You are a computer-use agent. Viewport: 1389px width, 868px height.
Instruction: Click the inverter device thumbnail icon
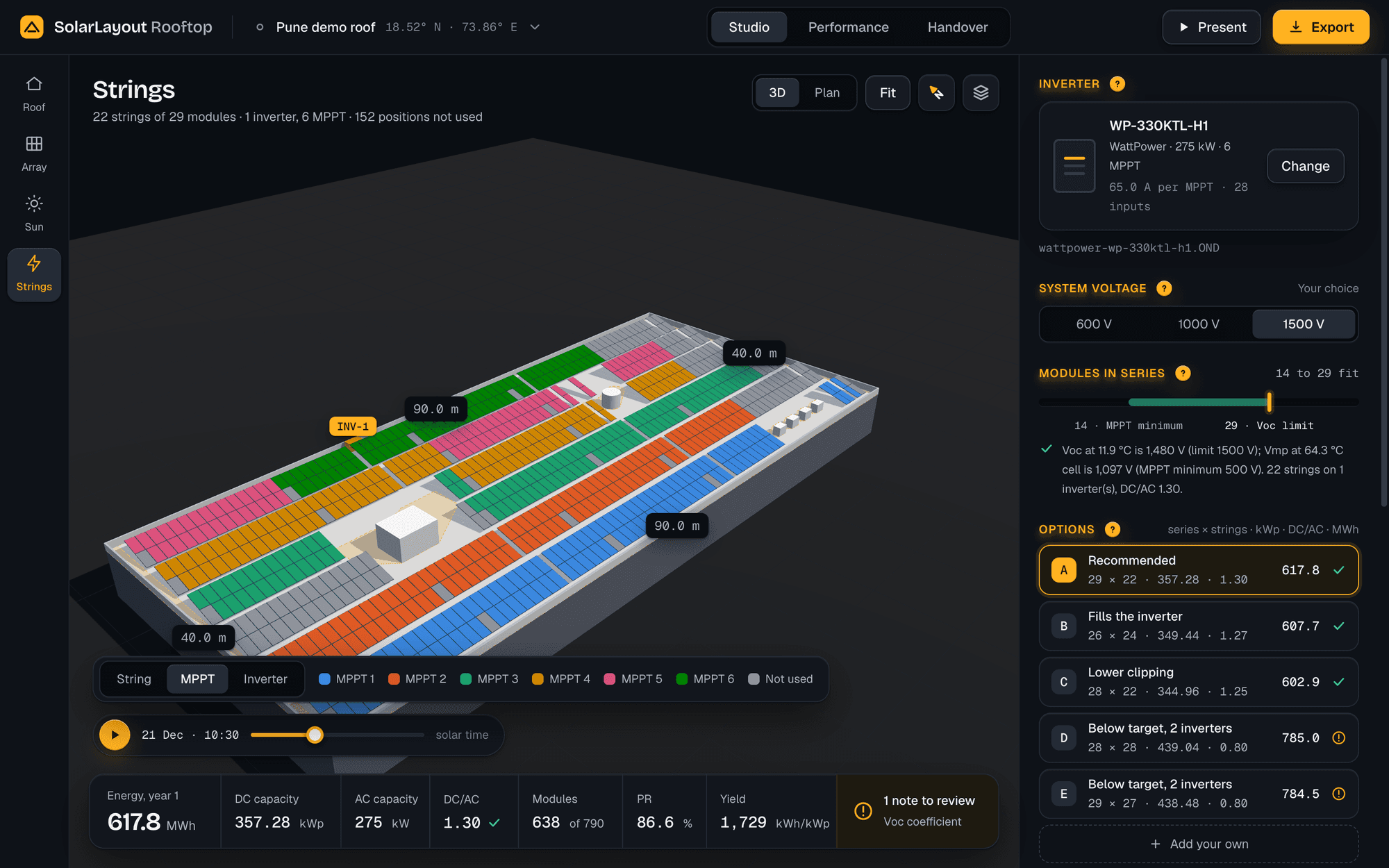[1074, 166]
